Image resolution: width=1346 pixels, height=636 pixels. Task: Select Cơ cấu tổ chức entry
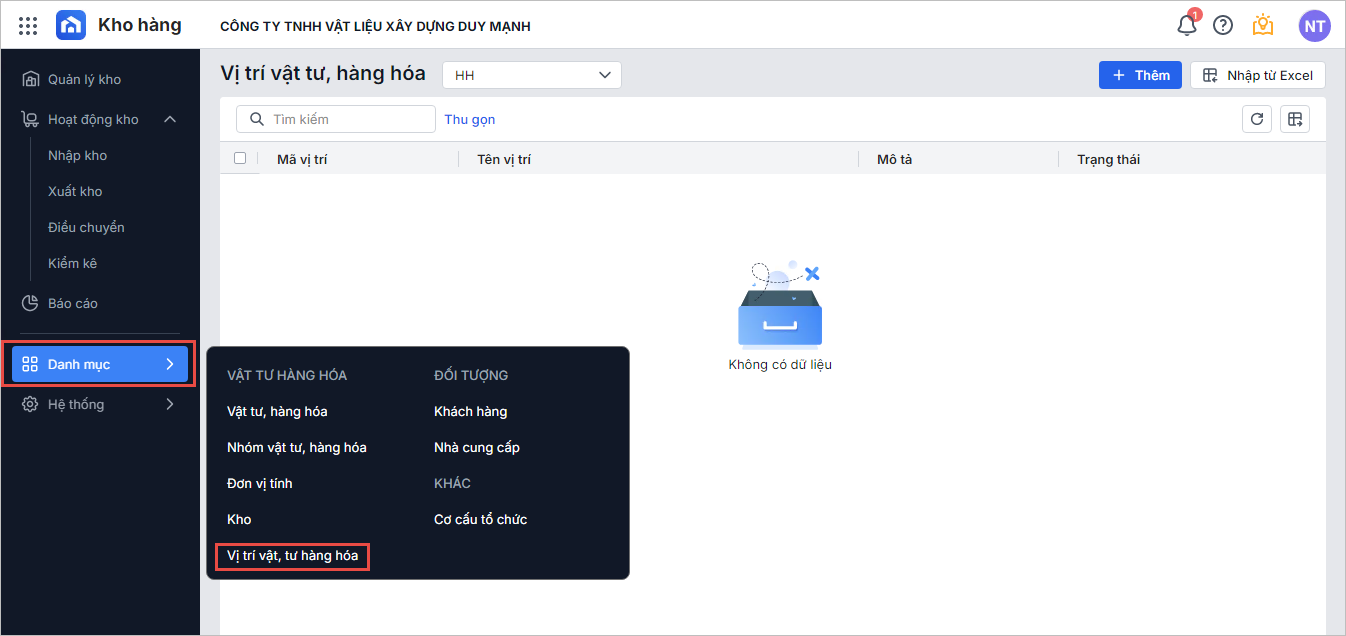click(x=480, y=519)
